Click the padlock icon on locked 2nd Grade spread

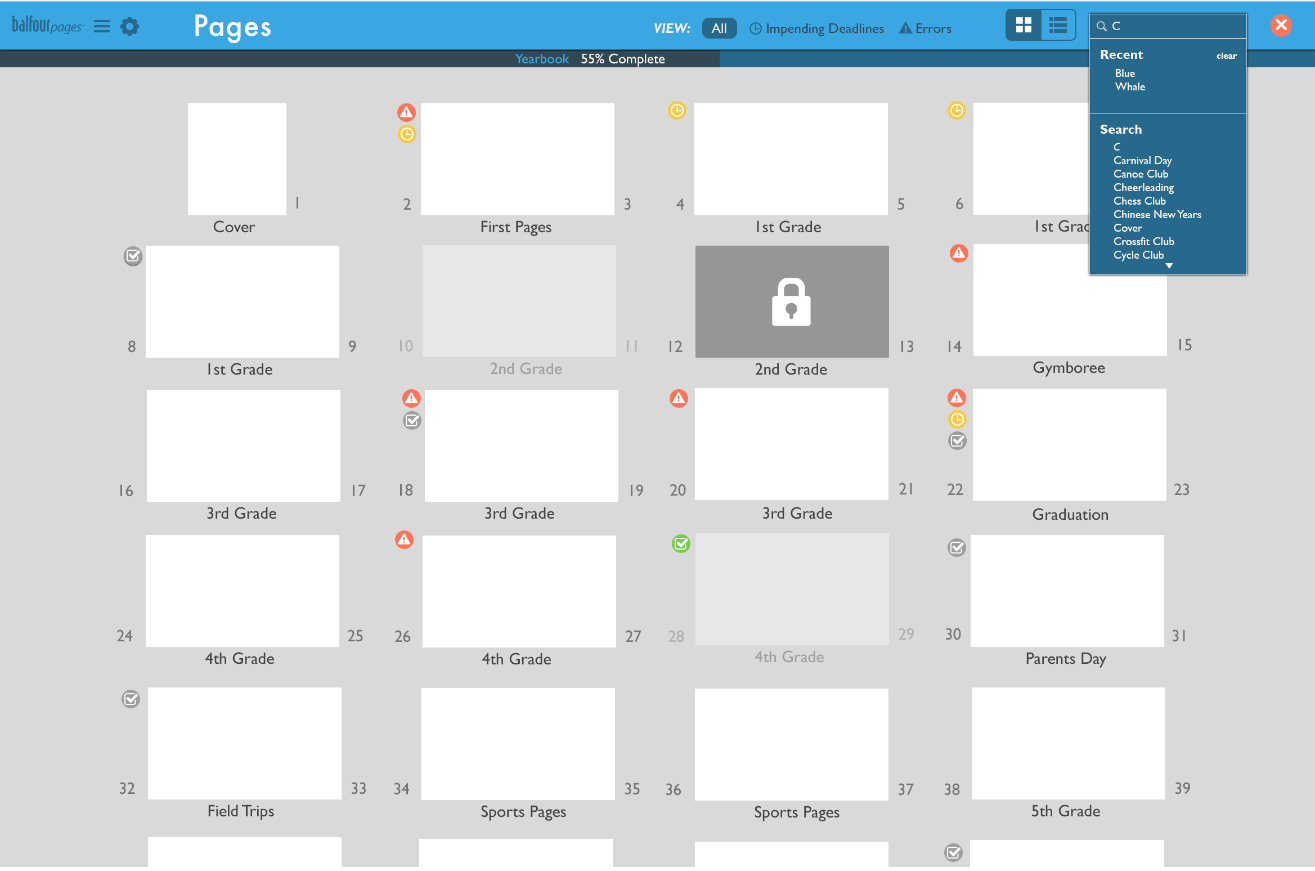[791, 302]
